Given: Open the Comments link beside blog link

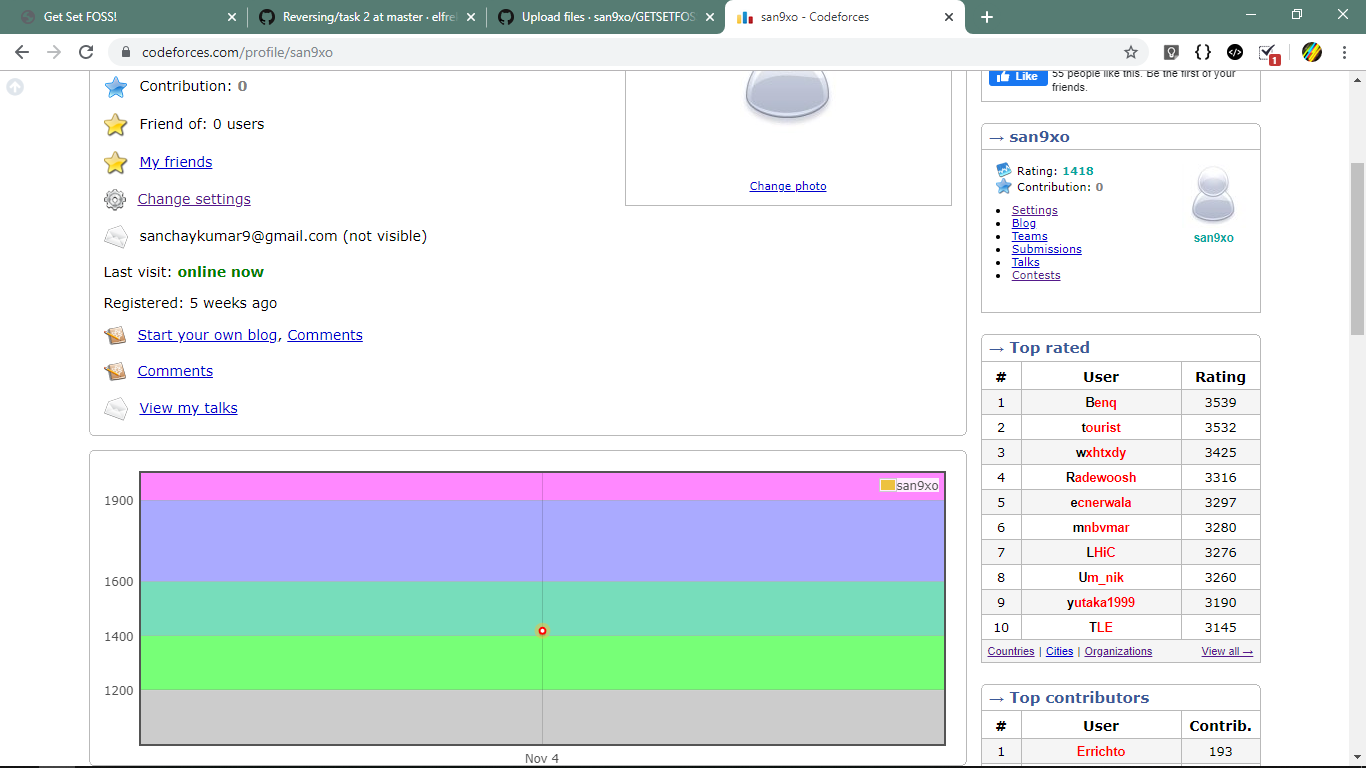Looking at the screenshot, I should click(325, 335).
